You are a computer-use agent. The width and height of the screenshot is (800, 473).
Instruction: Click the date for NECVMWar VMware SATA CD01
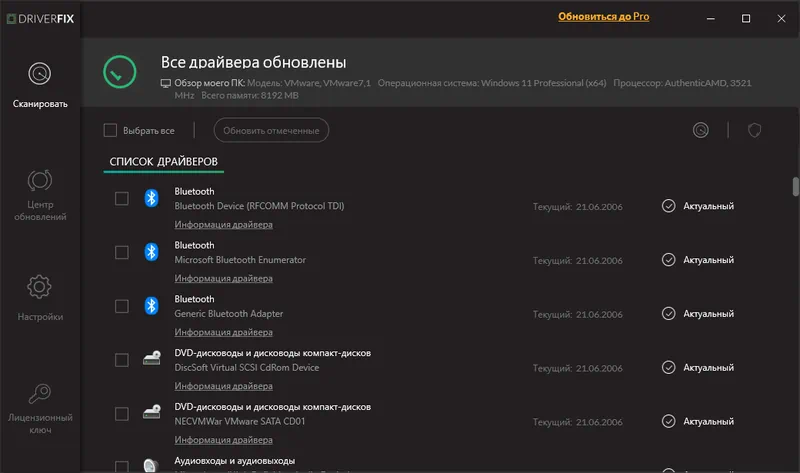pyautogui.click(x=599, y=422)
